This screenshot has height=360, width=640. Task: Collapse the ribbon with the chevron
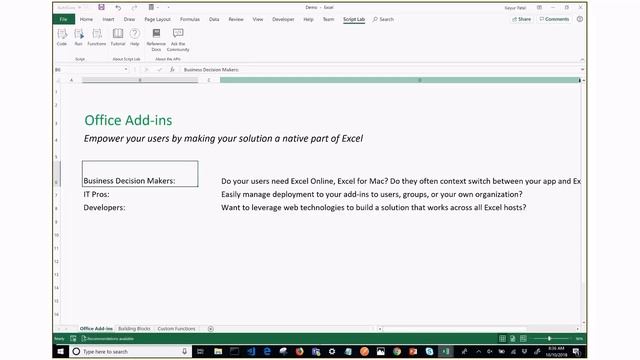coord(582,60)
